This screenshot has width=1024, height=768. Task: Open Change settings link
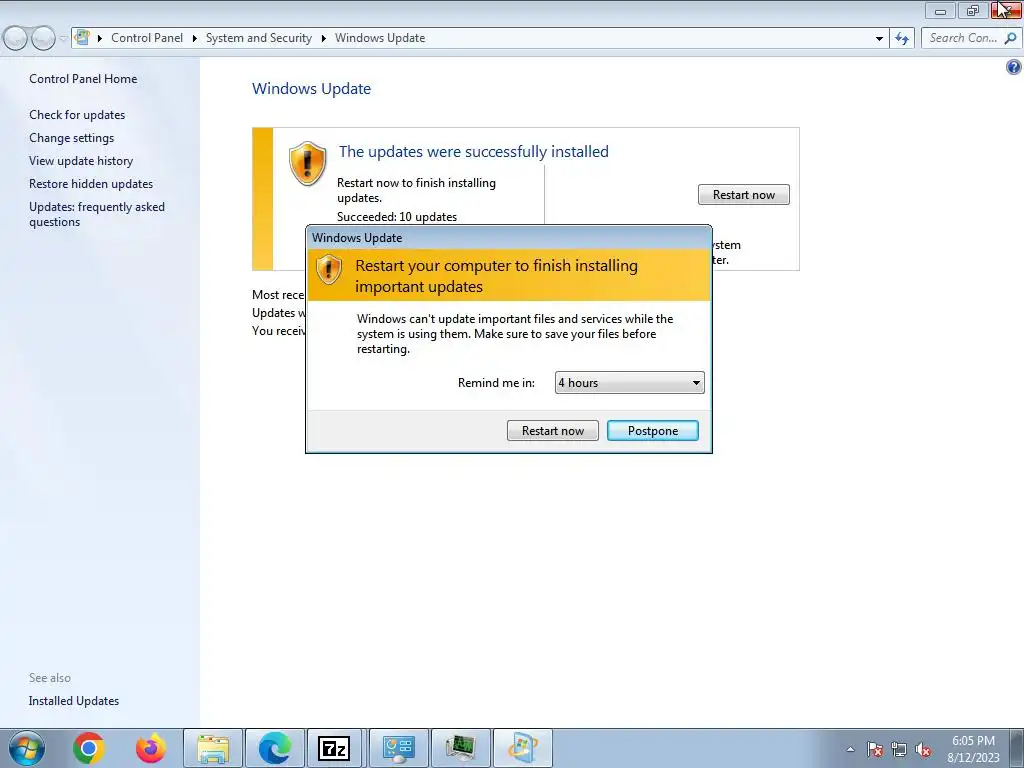click(71, 138)
